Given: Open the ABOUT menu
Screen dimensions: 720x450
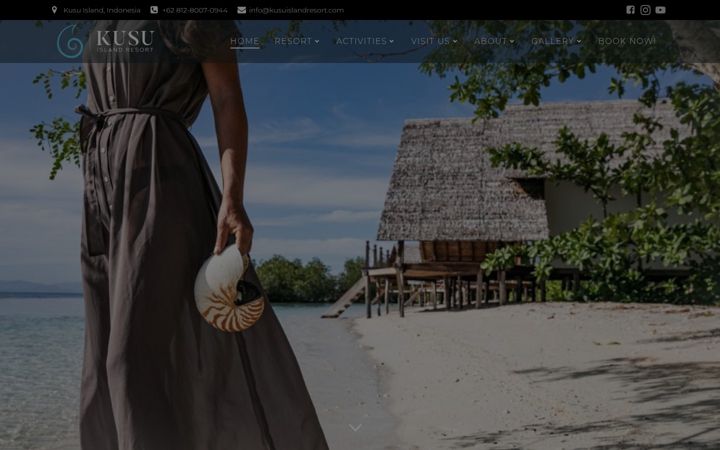Looking at the screenshot, I should pos(490,41).
